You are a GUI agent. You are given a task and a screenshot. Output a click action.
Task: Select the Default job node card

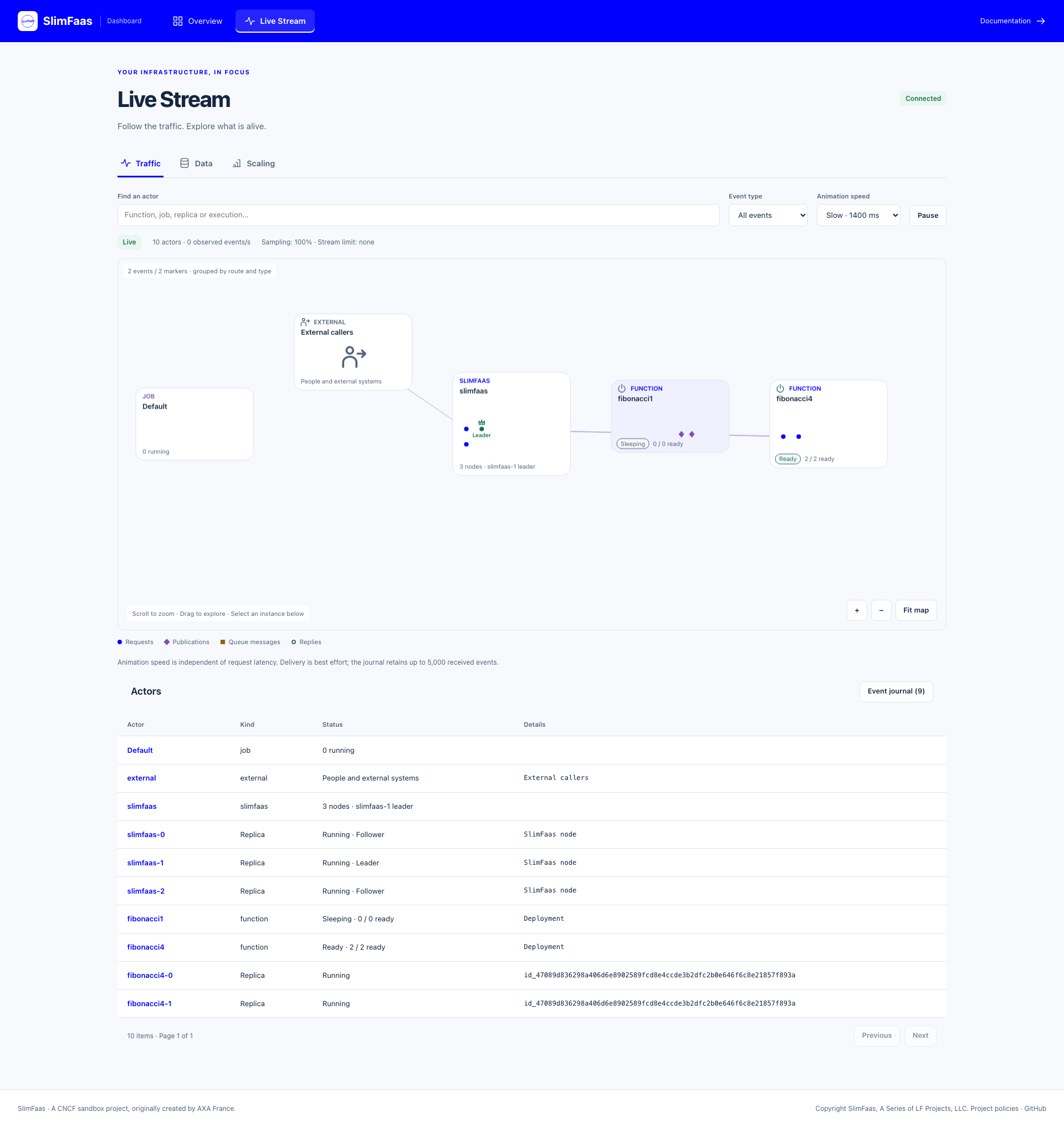point(195,424)
